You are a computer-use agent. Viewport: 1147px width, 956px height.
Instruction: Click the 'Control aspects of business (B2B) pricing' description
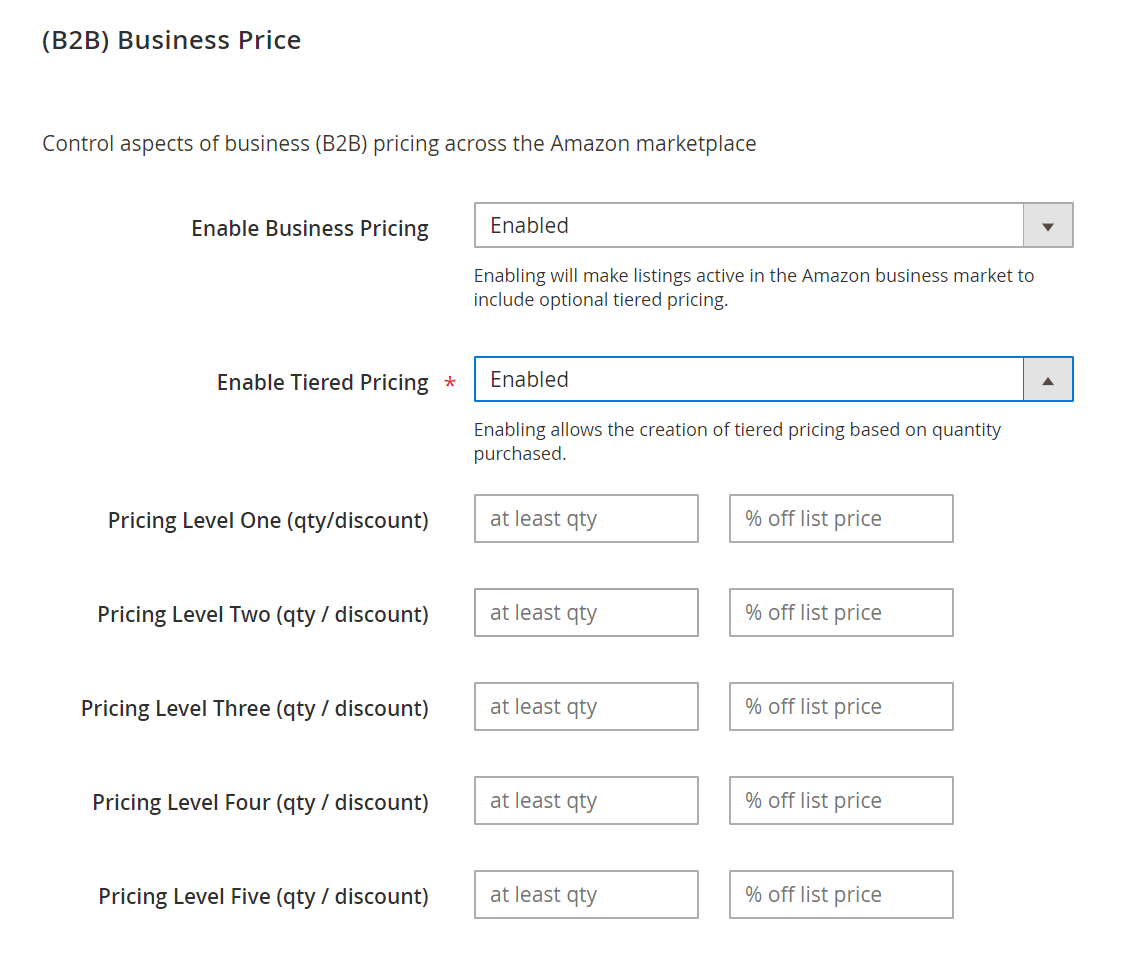pos(399,143)
